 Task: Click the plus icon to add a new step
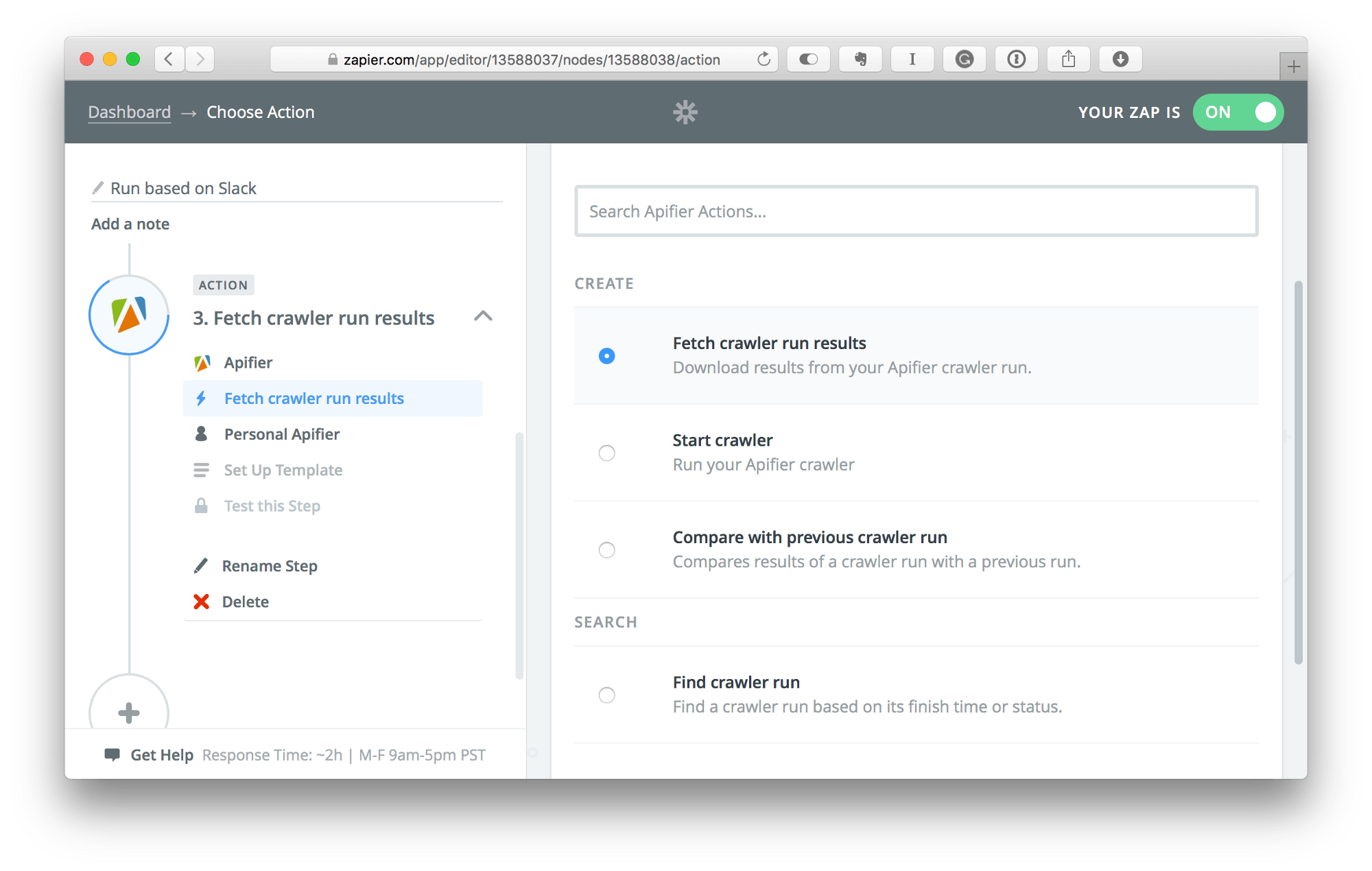pyautogui.click(x=129, y=712)
